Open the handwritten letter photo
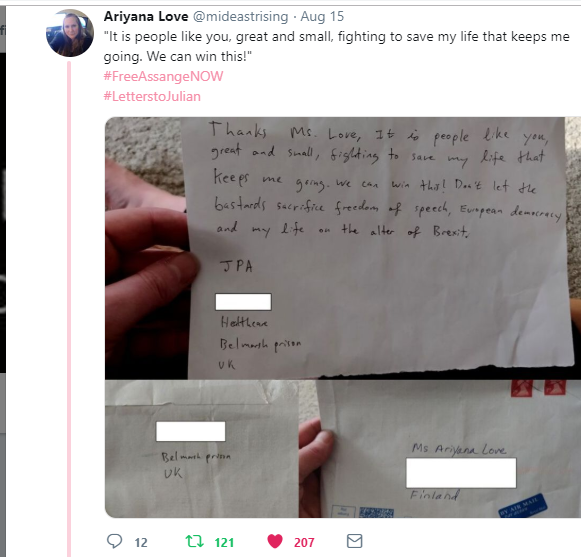Viewport: 581px width, 557px height. (343, 248)
